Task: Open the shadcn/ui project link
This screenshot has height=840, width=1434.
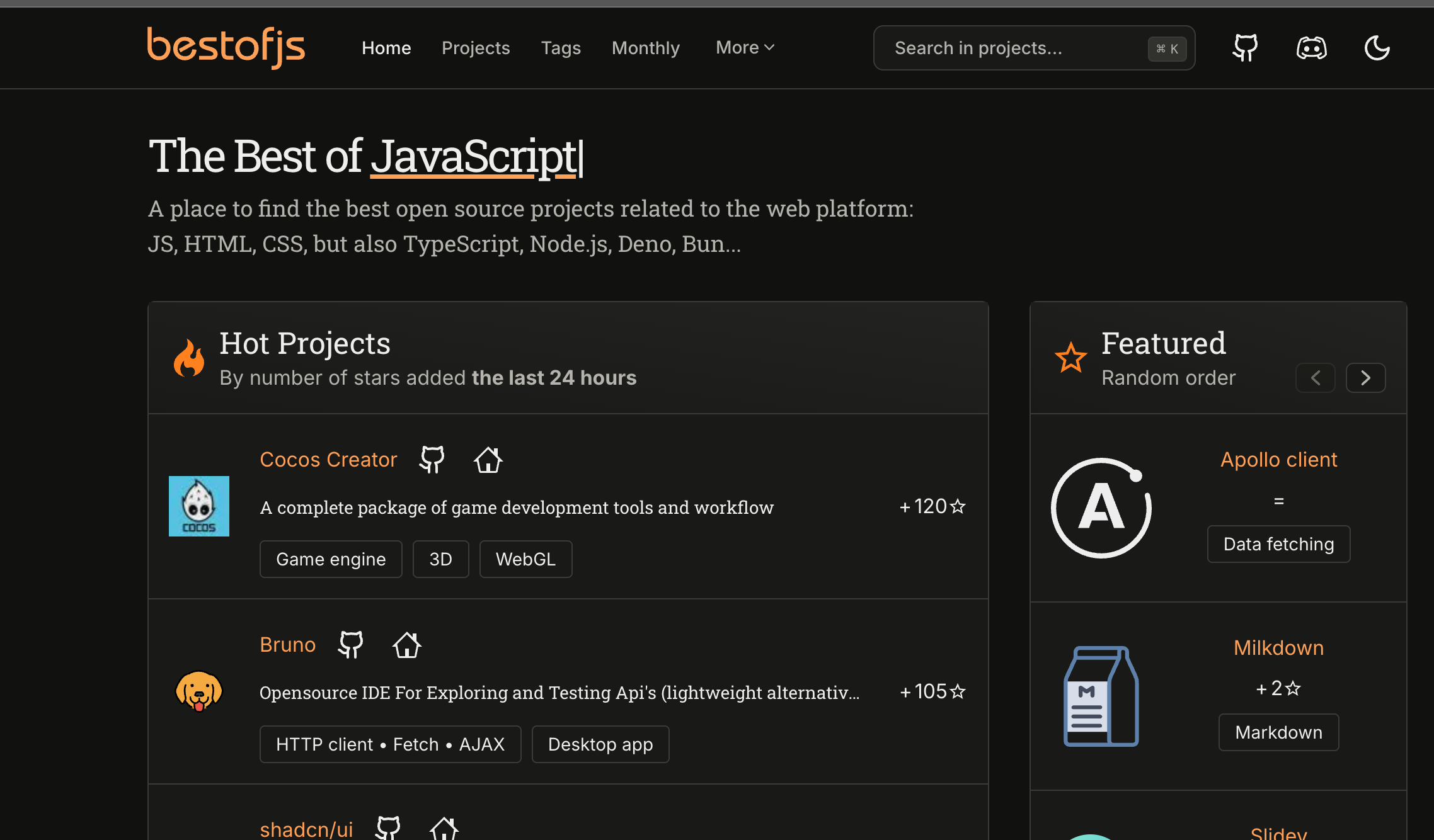Action: 306,829
